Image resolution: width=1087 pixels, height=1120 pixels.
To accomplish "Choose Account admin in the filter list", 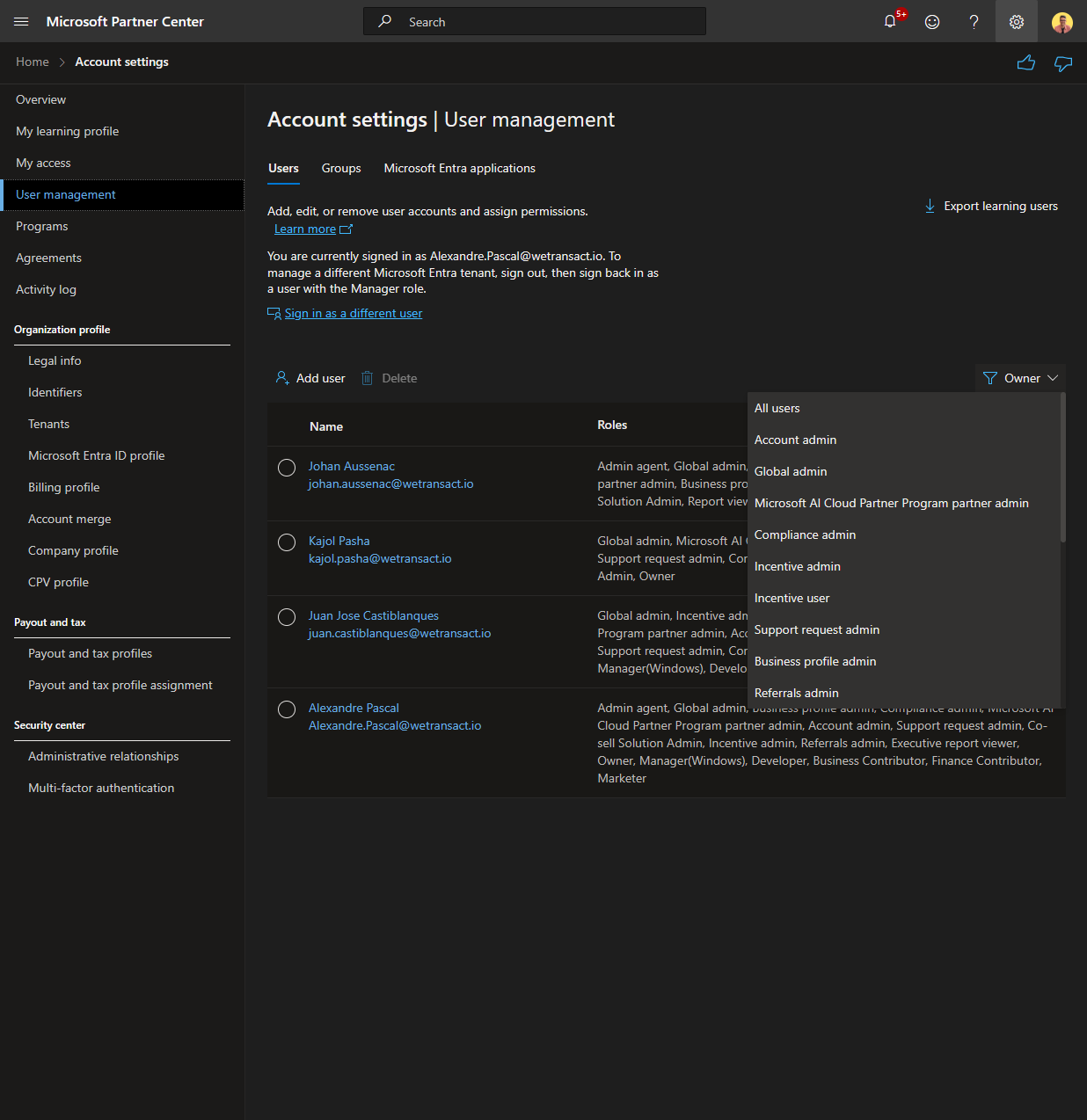I will (x=904, y=440).
